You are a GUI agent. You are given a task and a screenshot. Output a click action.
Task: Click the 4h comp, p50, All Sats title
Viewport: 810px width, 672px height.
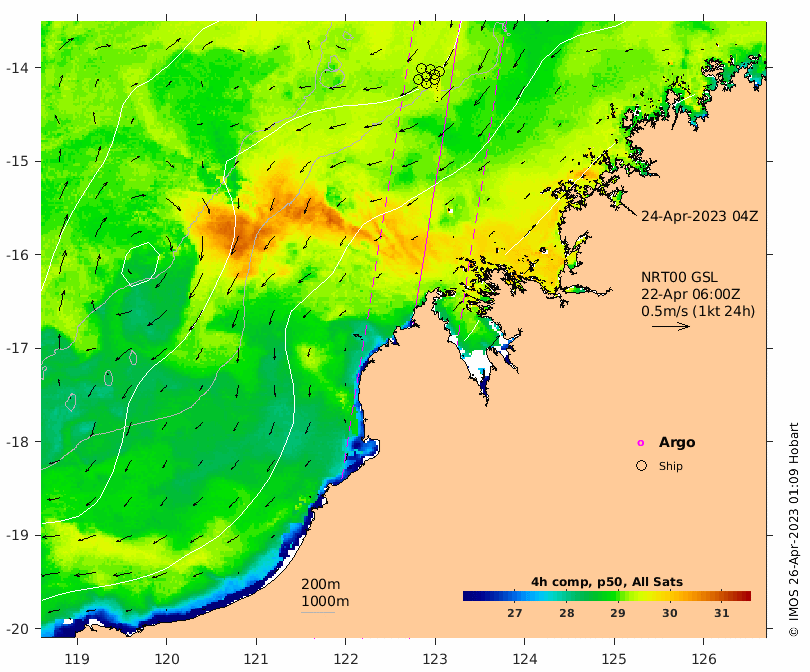click(607, 582)
